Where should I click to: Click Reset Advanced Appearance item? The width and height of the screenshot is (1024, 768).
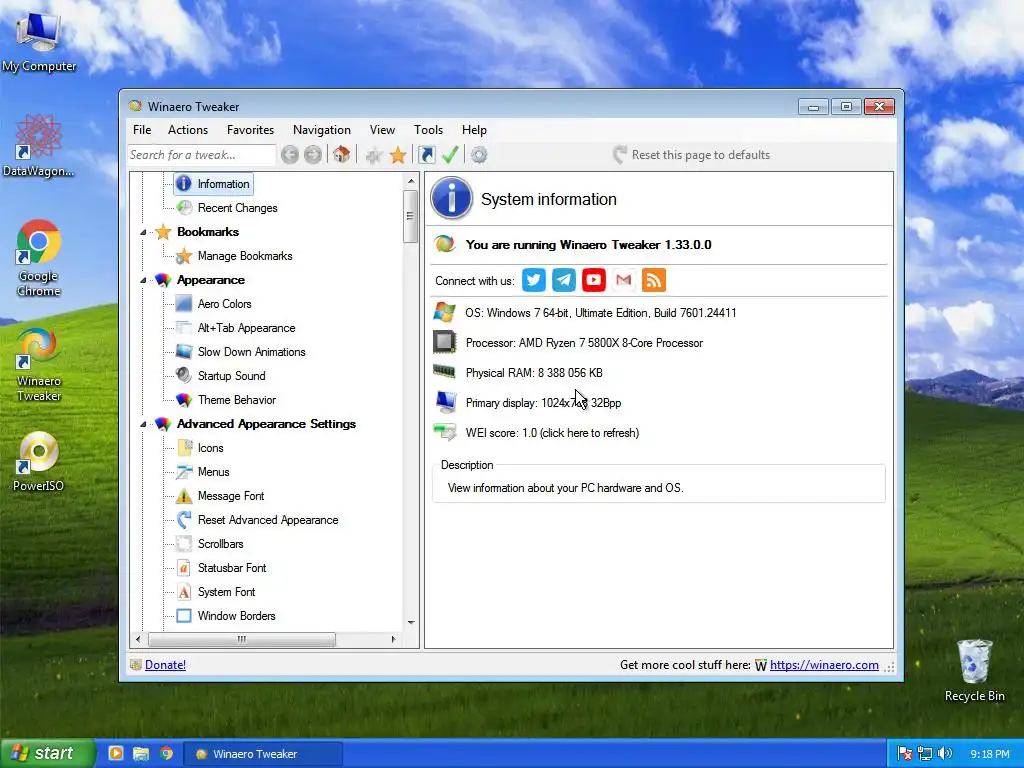268,520
